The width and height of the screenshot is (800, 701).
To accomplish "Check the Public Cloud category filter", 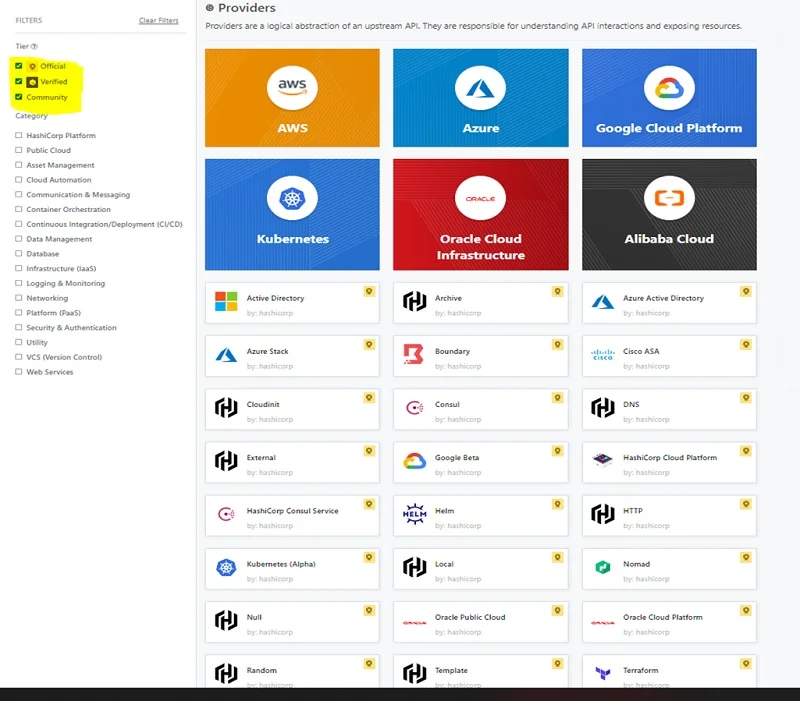I will [19, 150].
